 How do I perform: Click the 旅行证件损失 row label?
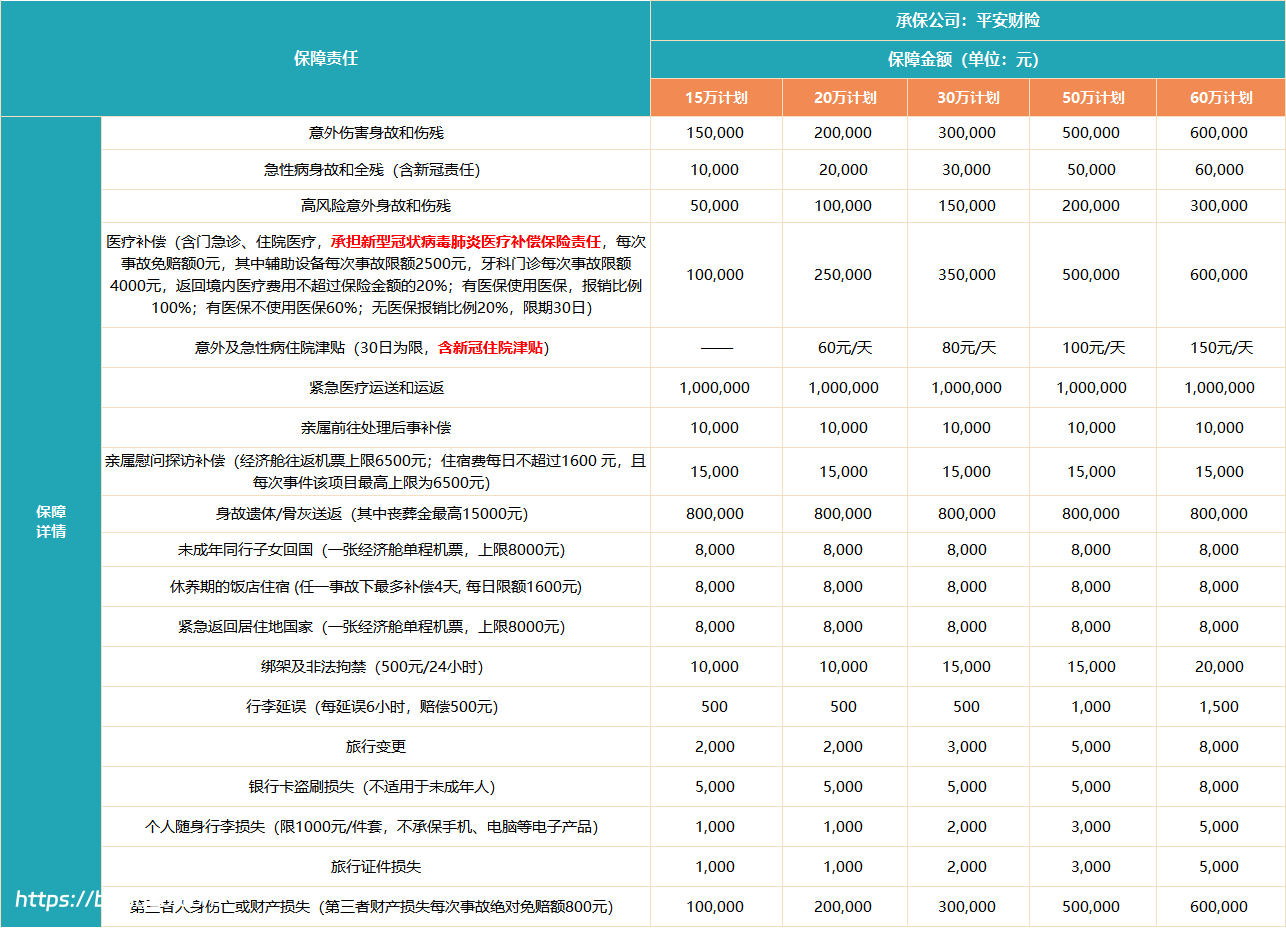375,866
